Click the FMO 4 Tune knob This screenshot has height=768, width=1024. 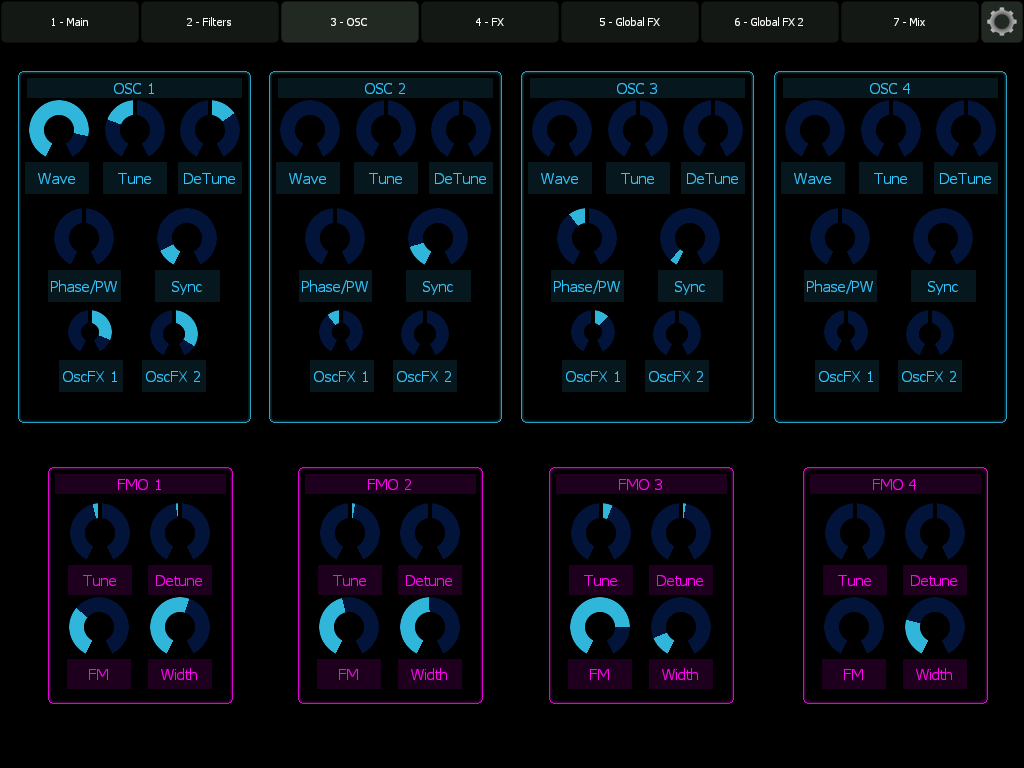(x=855, y=532)
